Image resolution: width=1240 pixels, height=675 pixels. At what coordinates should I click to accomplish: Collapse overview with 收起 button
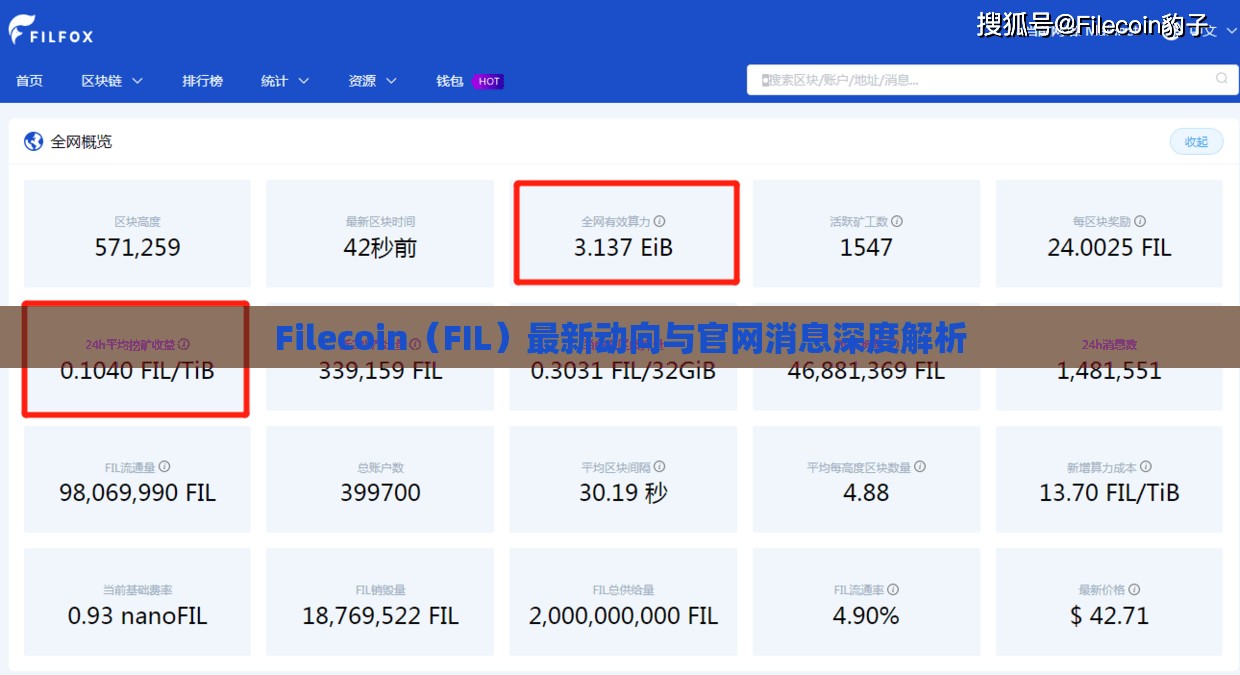pos(1196,142)
